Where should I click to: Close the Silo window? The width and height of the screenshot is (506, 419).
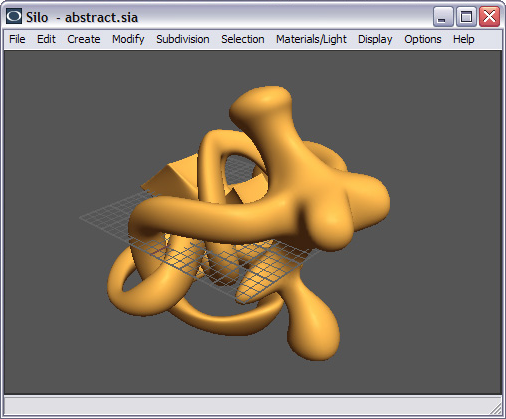(x=489, y=17)
